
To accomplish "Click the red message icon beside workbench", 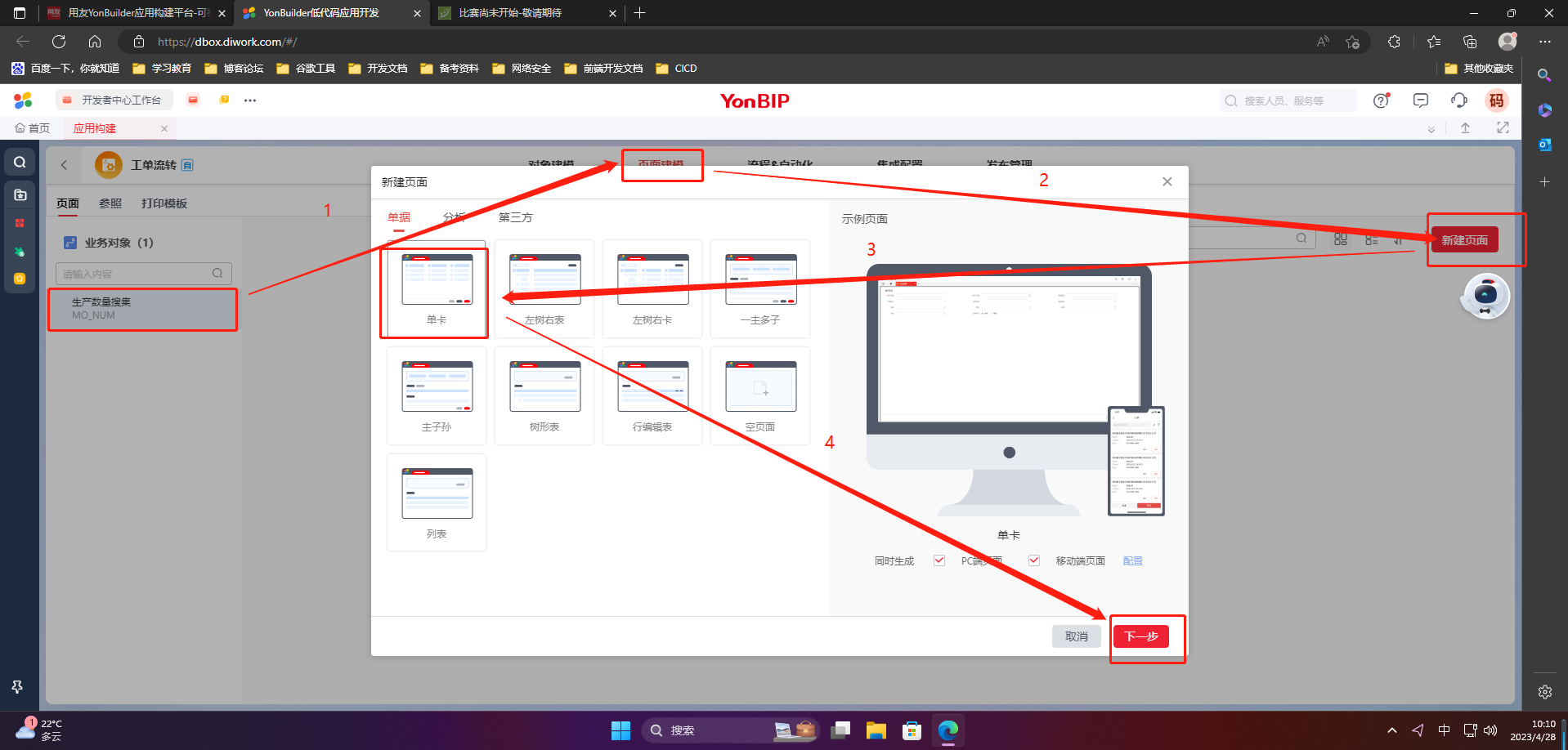I will (193, 100).
